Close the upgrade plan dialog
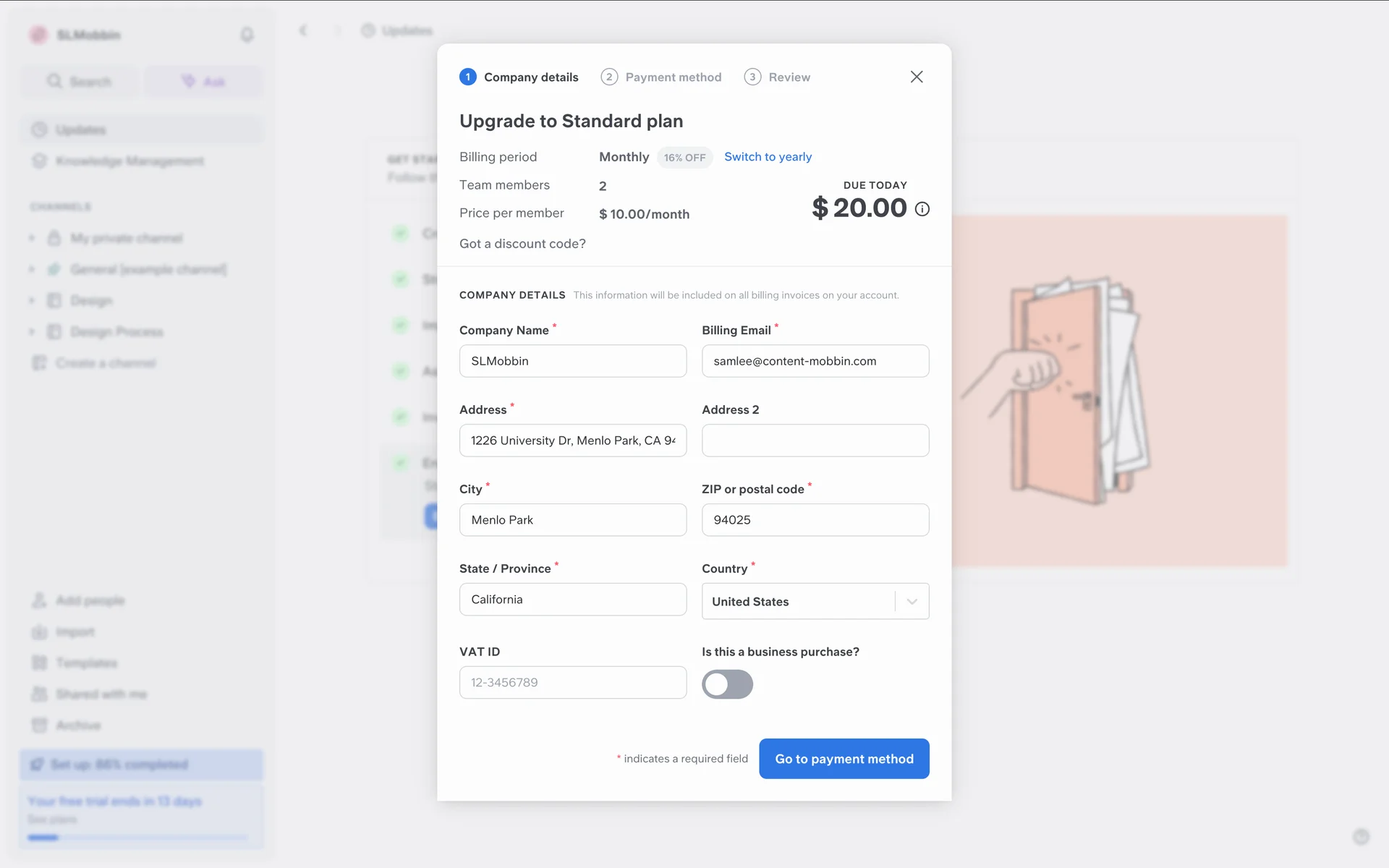This screenshot has height=868, width=1389. 916,77
